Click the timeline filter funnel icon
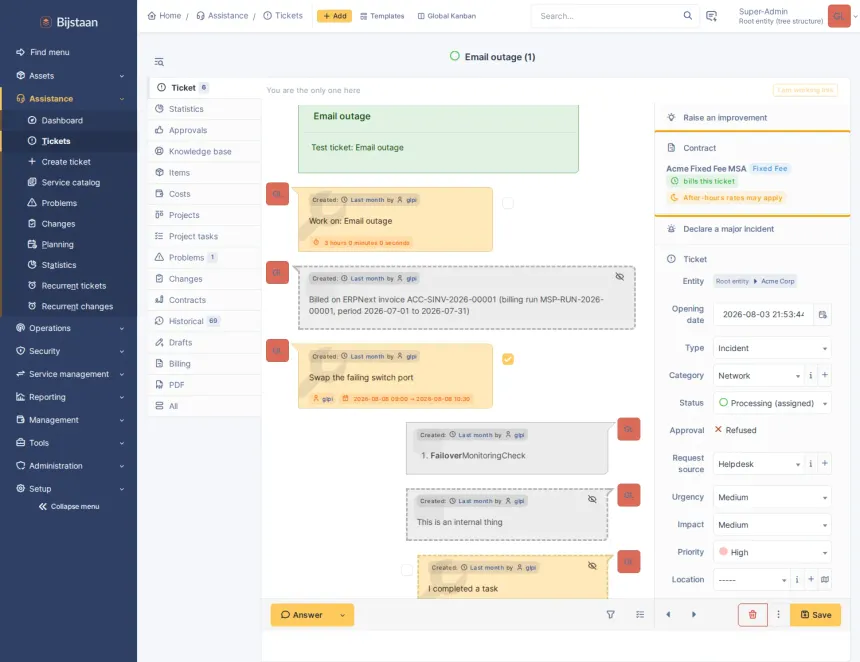 point(610,615)
